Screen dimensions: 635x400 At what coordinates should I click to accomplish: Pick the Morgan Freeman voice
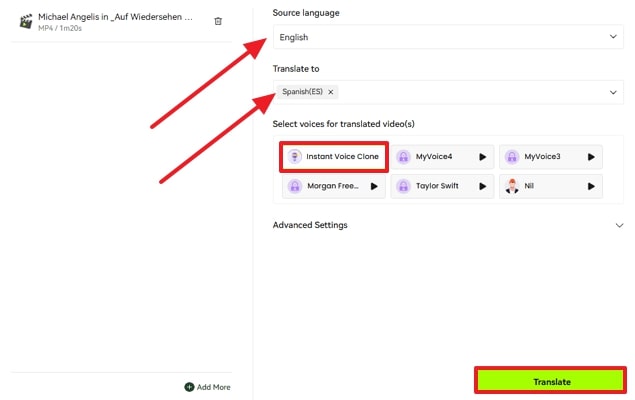click(334, 186)
